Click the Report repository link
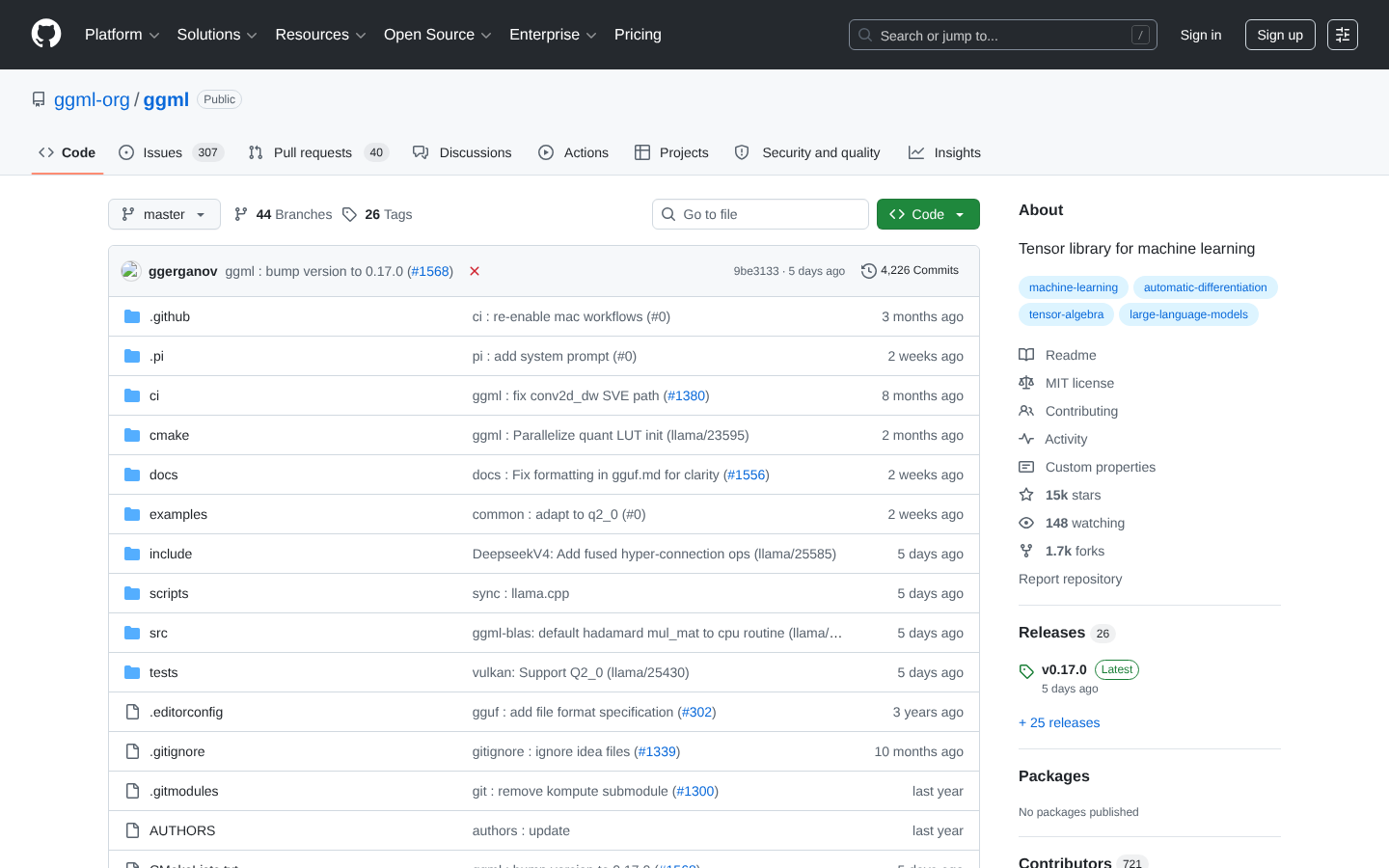This screenshot has width=1389, height=868. tap(1070, 579)
